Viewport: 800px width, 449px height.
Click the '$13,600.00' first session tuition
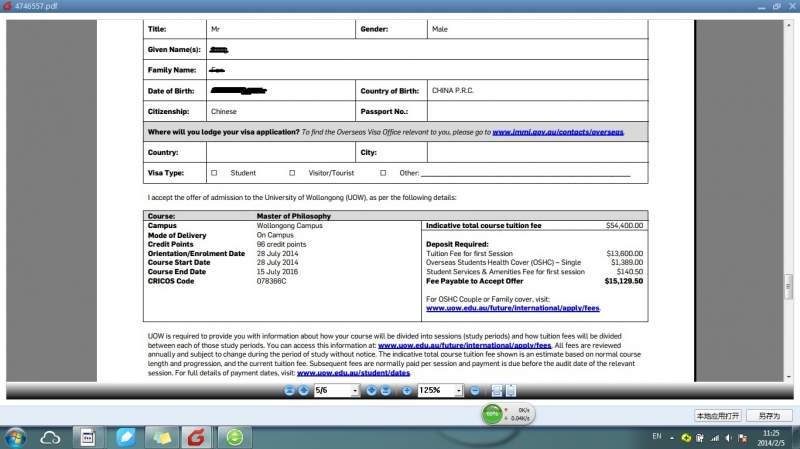point(624,254)
